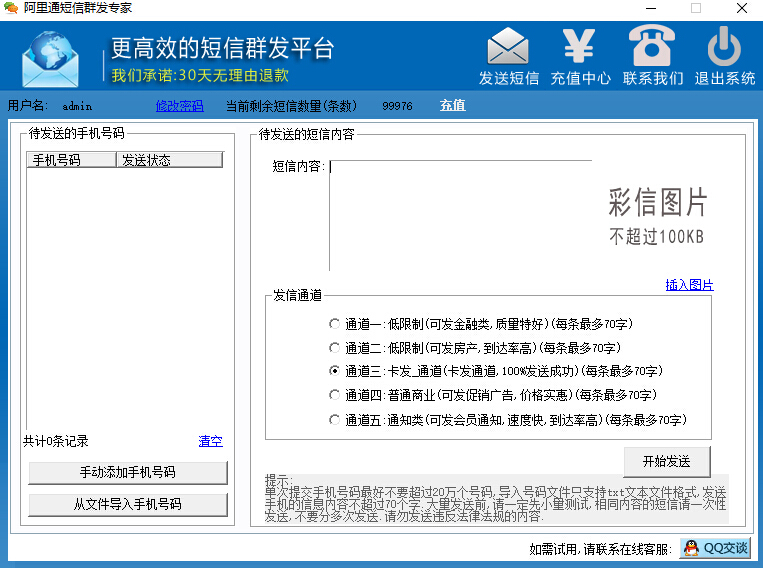Click the QQ penguin chat button
The image size is (763, 568).
715,548
